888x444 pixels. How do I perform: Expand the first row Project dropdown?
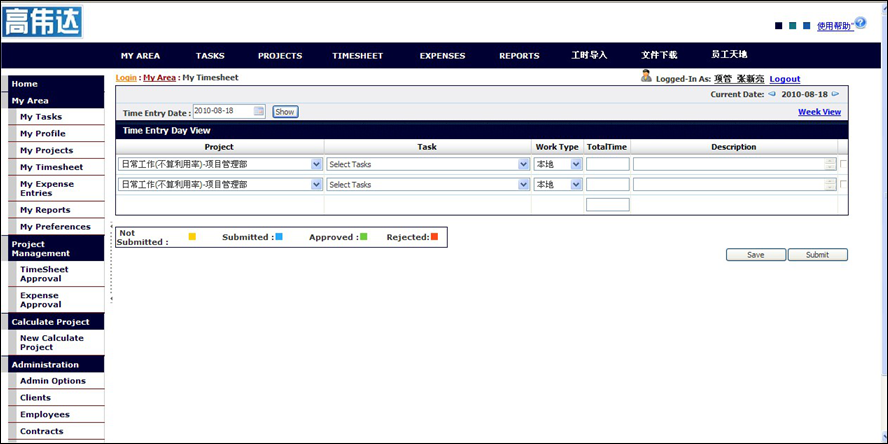pyautogui.click(x=317, y=164)
